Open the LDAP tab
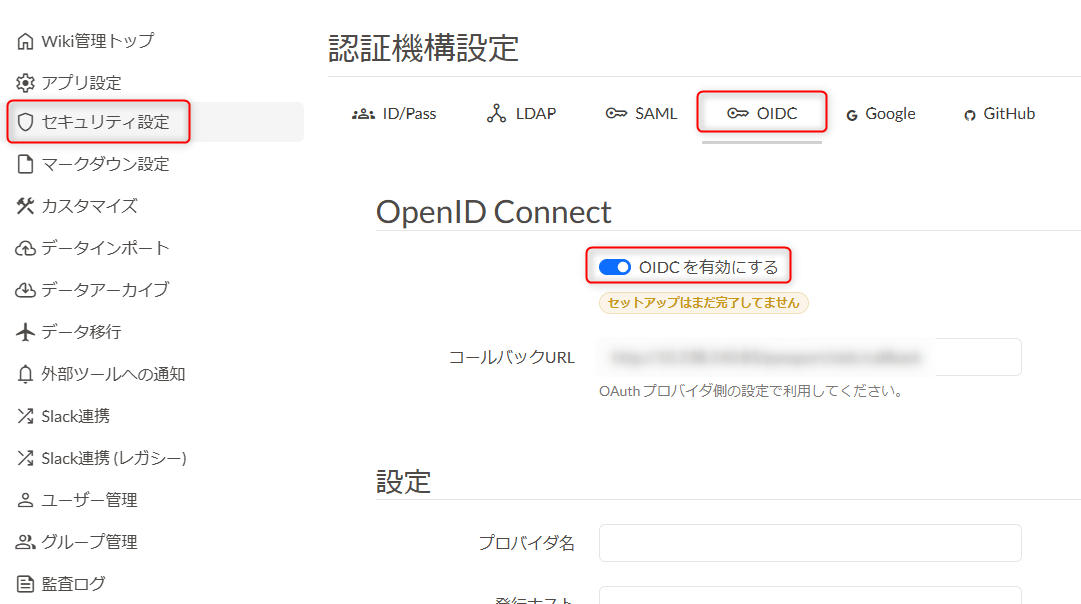Screen dimensions: 1081x604 click(x=521, y=114)
